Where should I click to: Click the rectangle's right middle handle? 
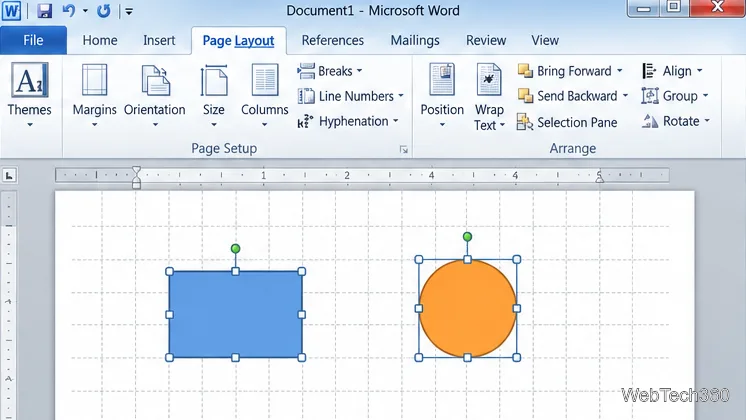point(302,314)
